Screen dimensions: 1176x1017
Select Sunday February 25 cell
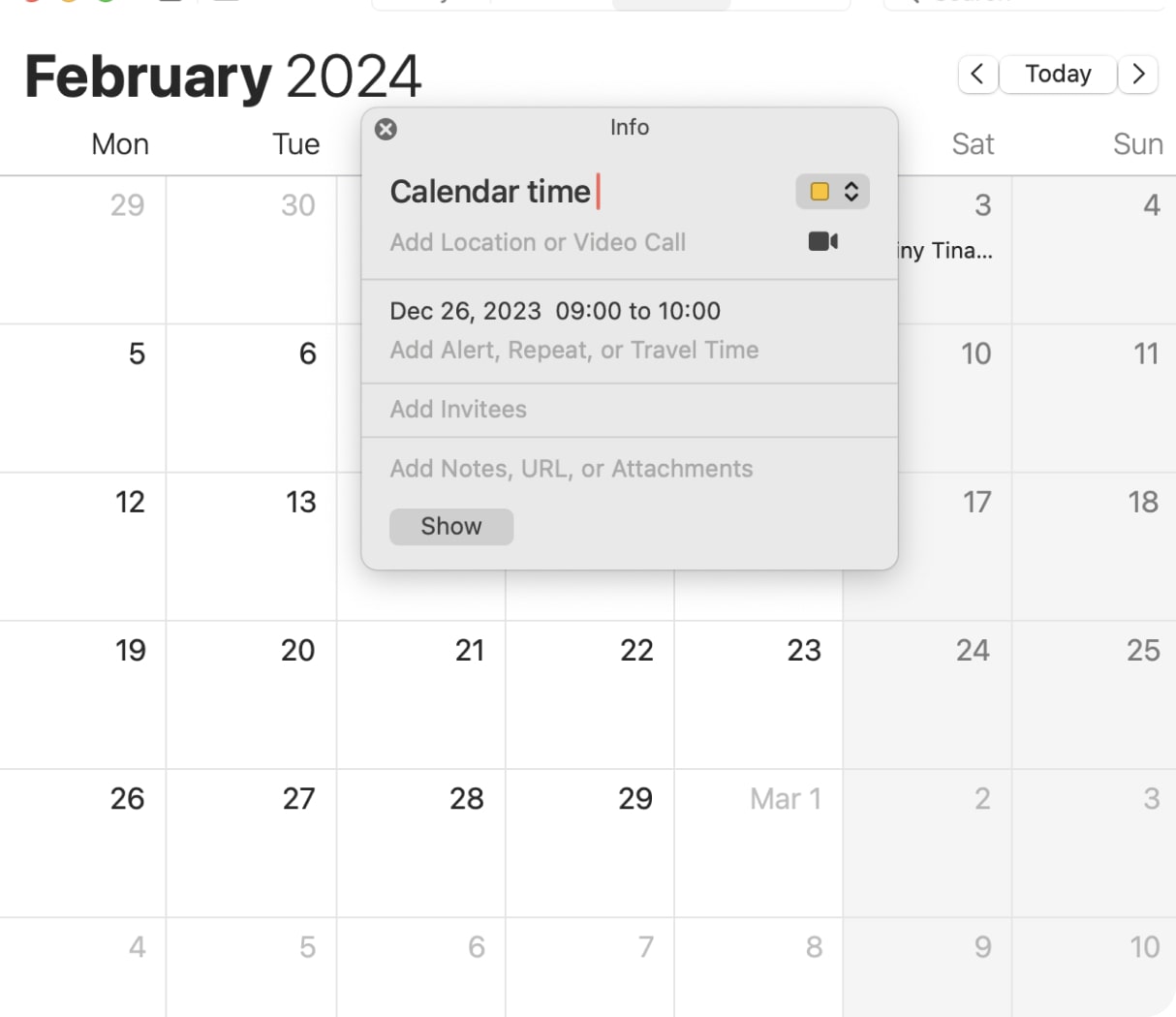click(1095, 697)
